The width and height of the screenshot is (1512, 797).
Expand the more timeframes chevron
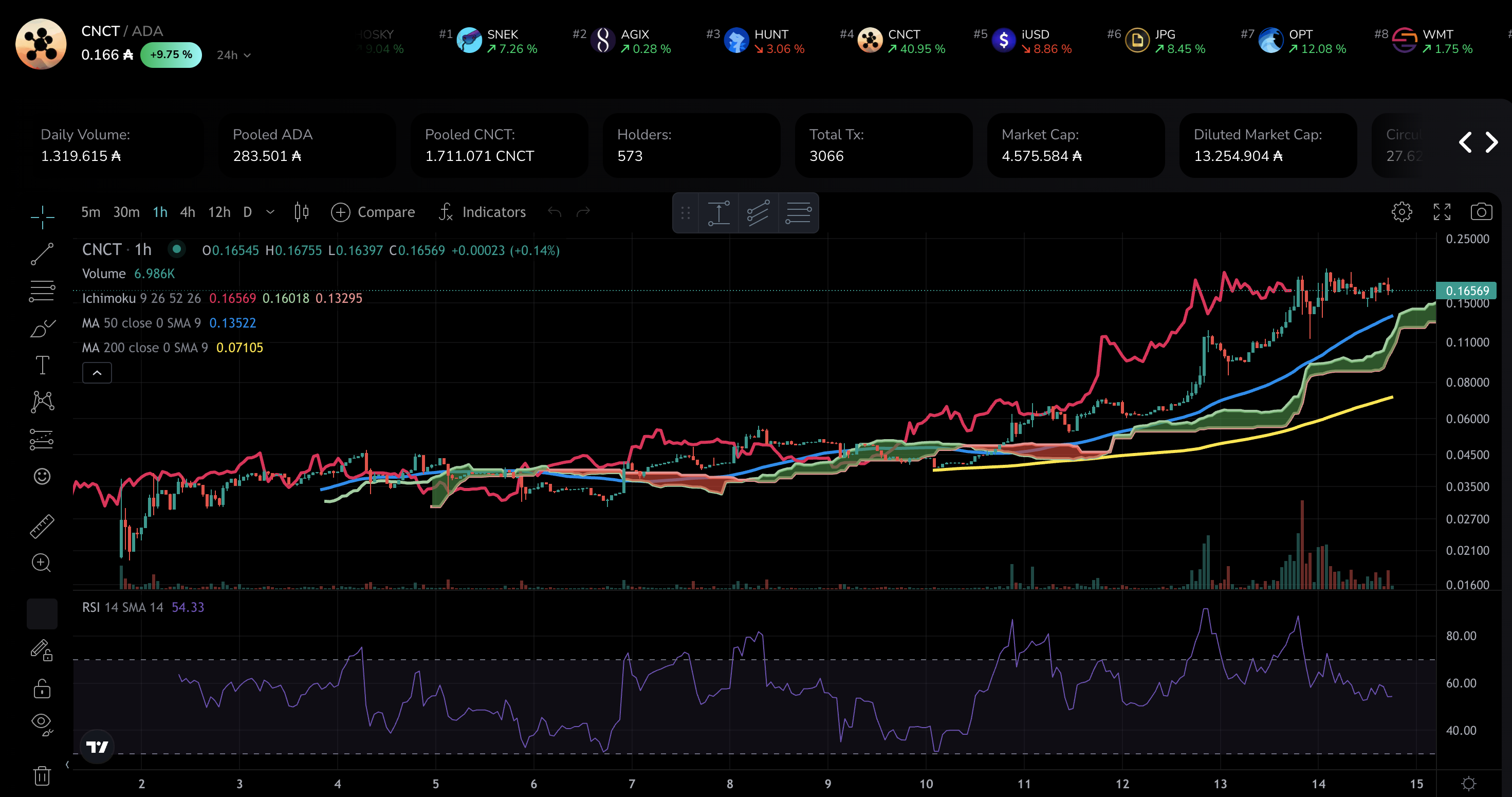(x=270, y=212)
